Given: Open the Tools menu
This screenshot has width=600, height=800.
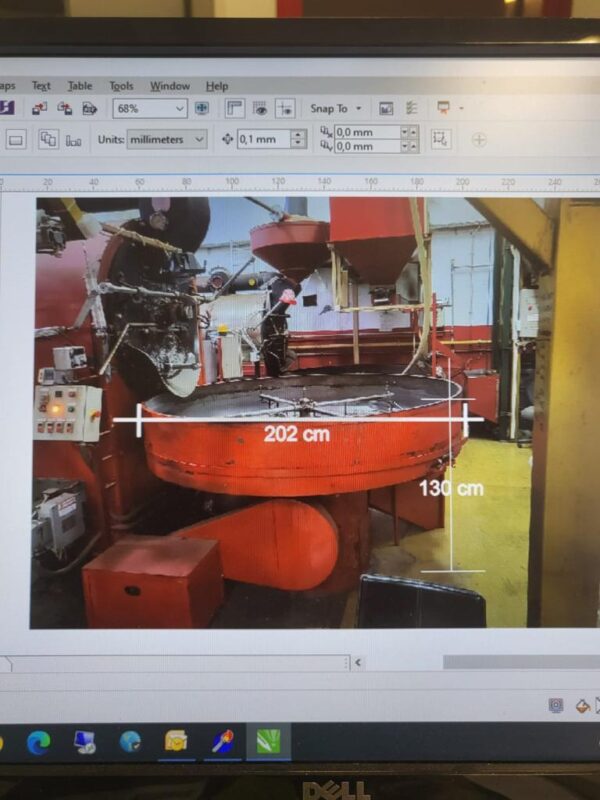Looking at the screenshot, I should tap(121, 86).
